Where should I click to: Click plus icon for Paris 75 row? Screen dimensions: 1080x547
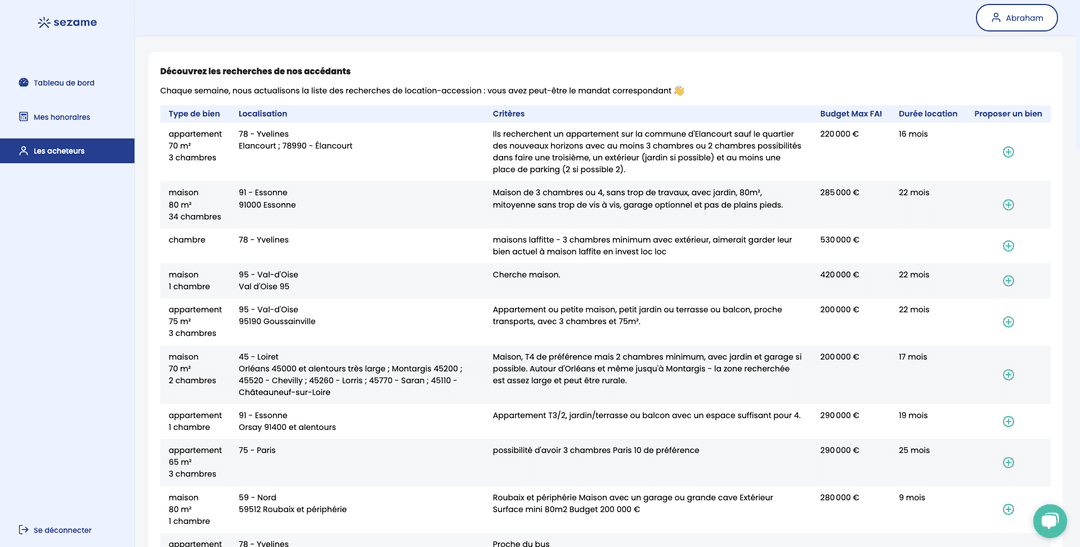click(x=1008, y=463)
